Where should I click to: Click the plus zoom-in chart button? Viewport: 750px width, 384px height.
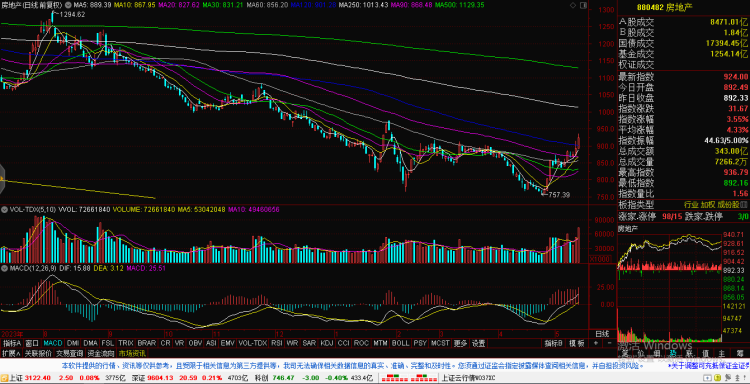pos(595,343)
